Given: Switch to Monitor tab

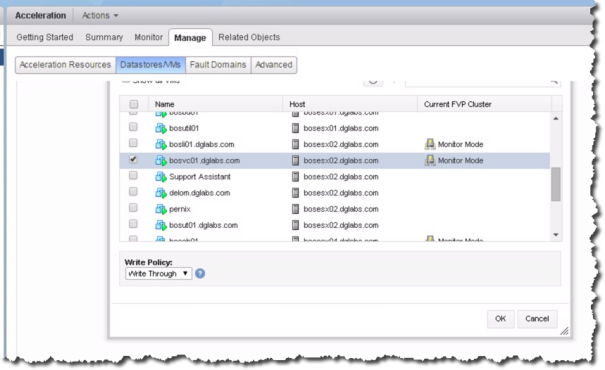Looking at the screenshot, I should [x=149, y=37].
